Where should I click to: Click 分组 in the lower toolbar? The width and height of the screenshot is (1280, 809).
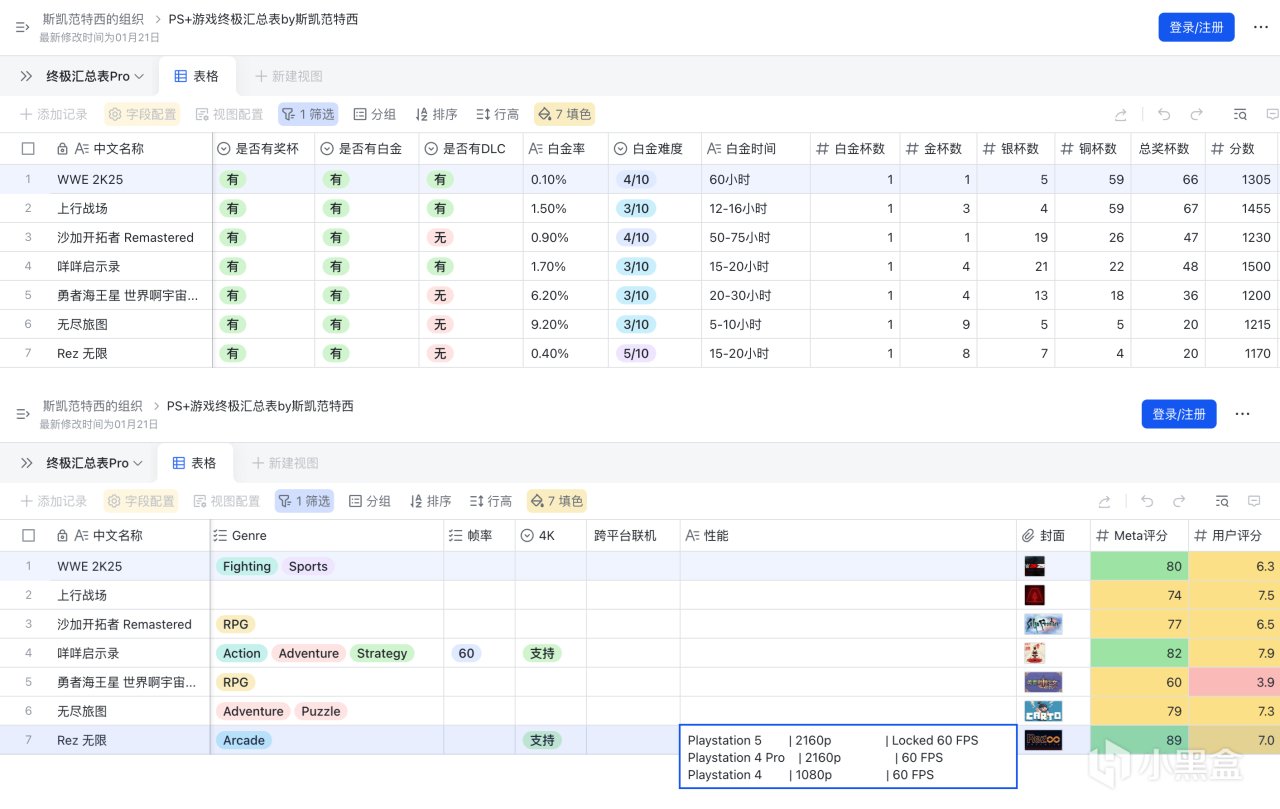pyautogui.click(x=370, y=501)
